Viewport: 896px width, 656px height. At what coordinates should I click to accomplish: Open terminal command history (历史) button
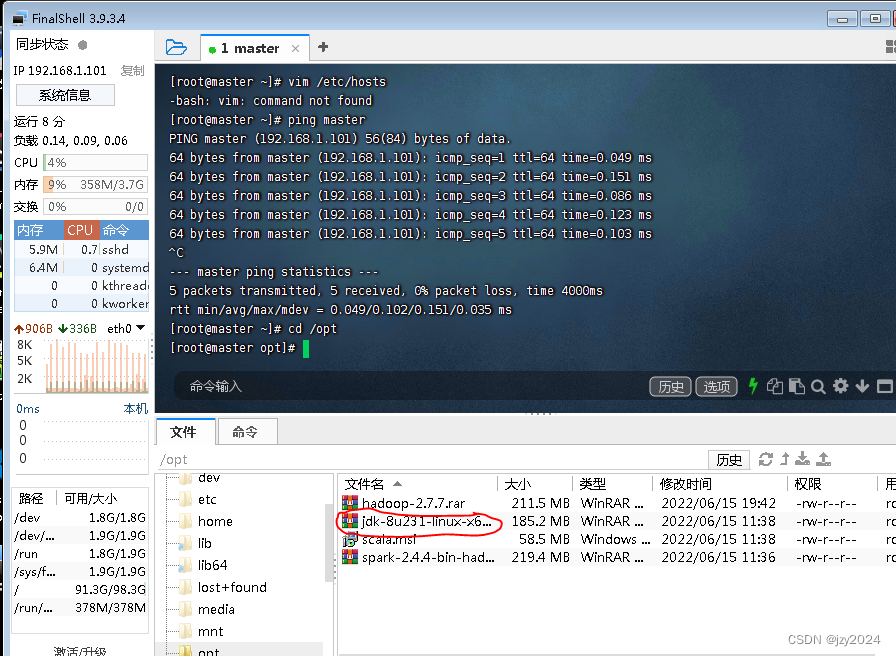click(x=670, y=387)
